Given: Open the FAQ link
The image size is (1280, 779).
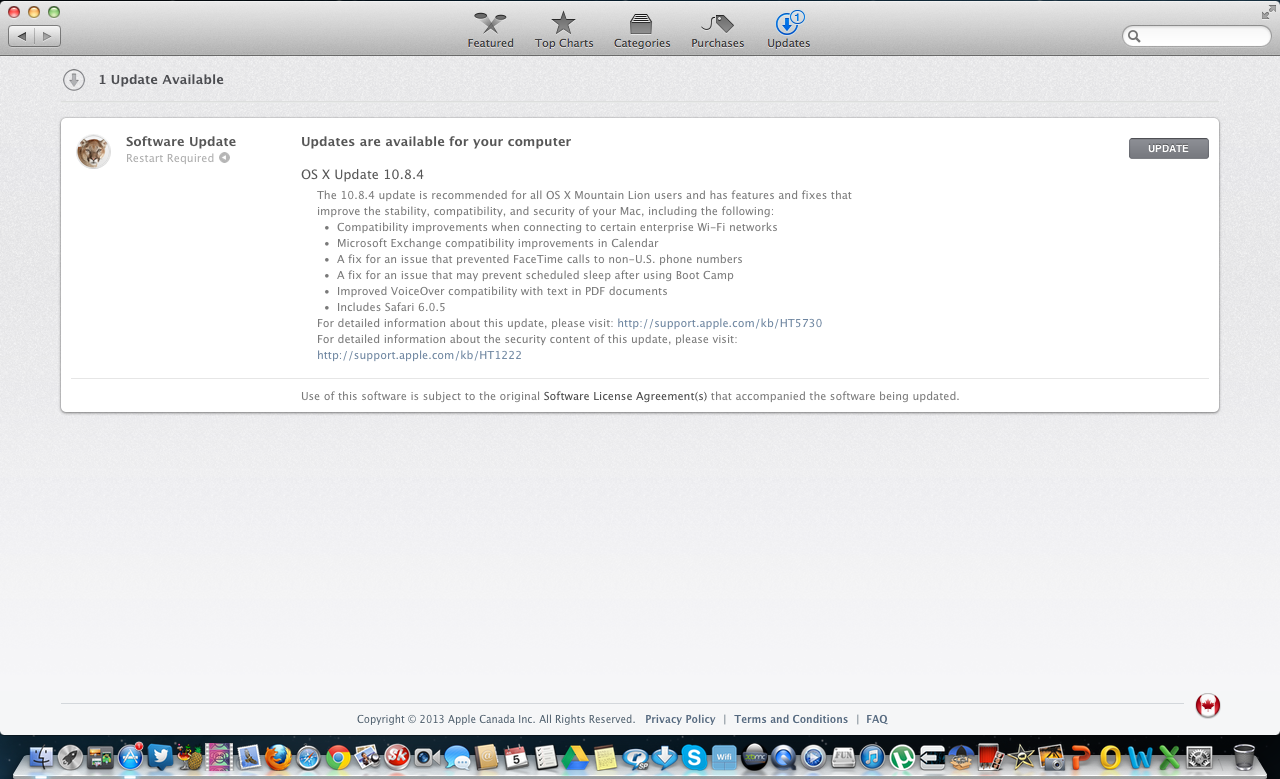Looking at the screenshot, I should pos(877,719).
